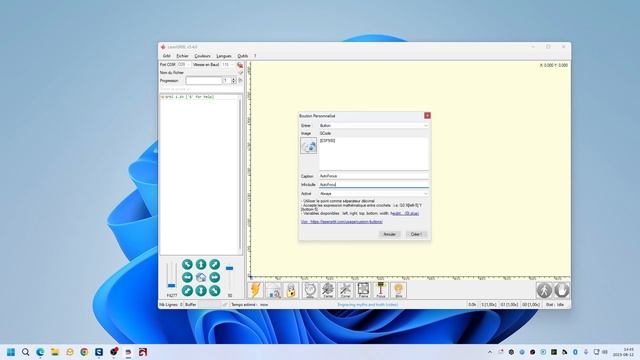This screenshot has height=360, width=640.
Task: Open Microsoft Edge from the taskbar
Action: pyautogui.click(x=40, y=352)
